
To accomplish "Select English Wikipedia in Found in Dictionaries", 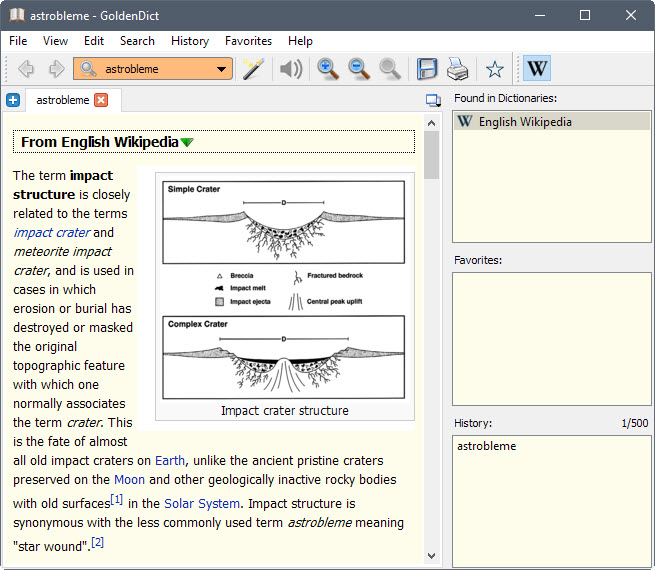I will coord(551,122).
